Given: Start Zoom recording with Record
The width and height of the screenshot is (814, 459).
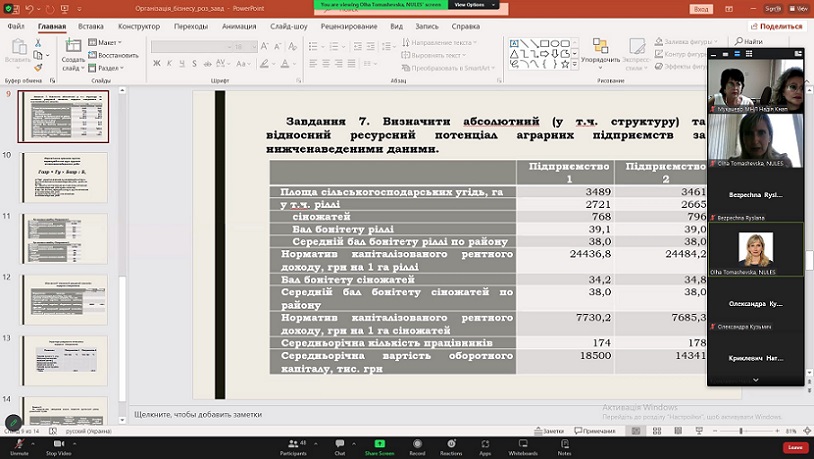Looking at the screenshot, I should tap(417, 447).
